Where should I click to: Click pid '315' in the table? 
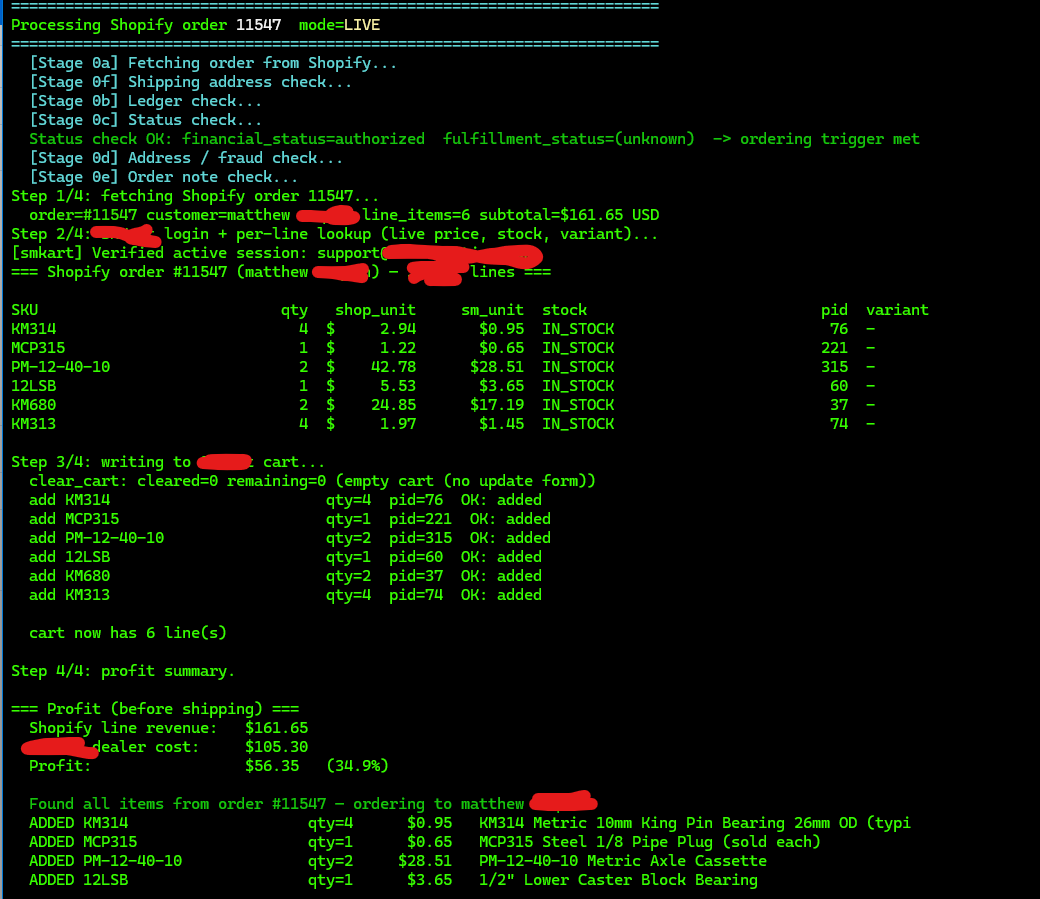pyautogui.click(x=834, y=367)
